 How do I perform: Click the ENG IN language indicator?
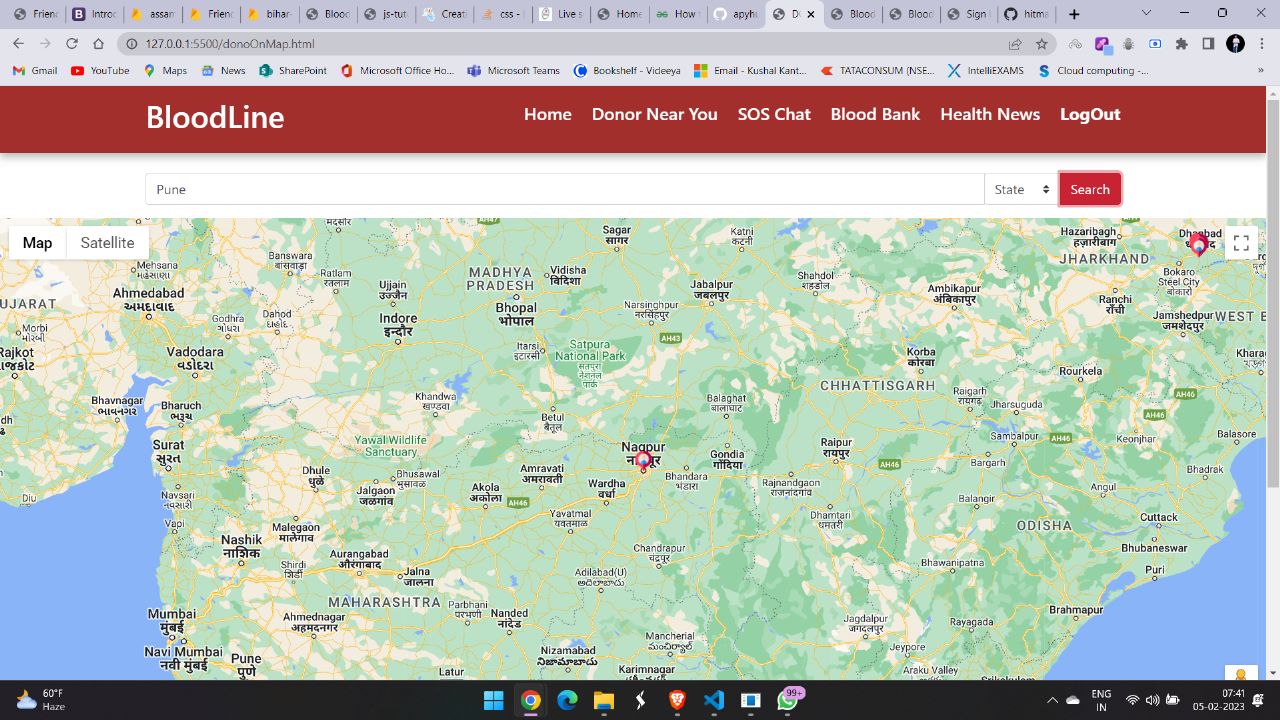point(1101,700)
